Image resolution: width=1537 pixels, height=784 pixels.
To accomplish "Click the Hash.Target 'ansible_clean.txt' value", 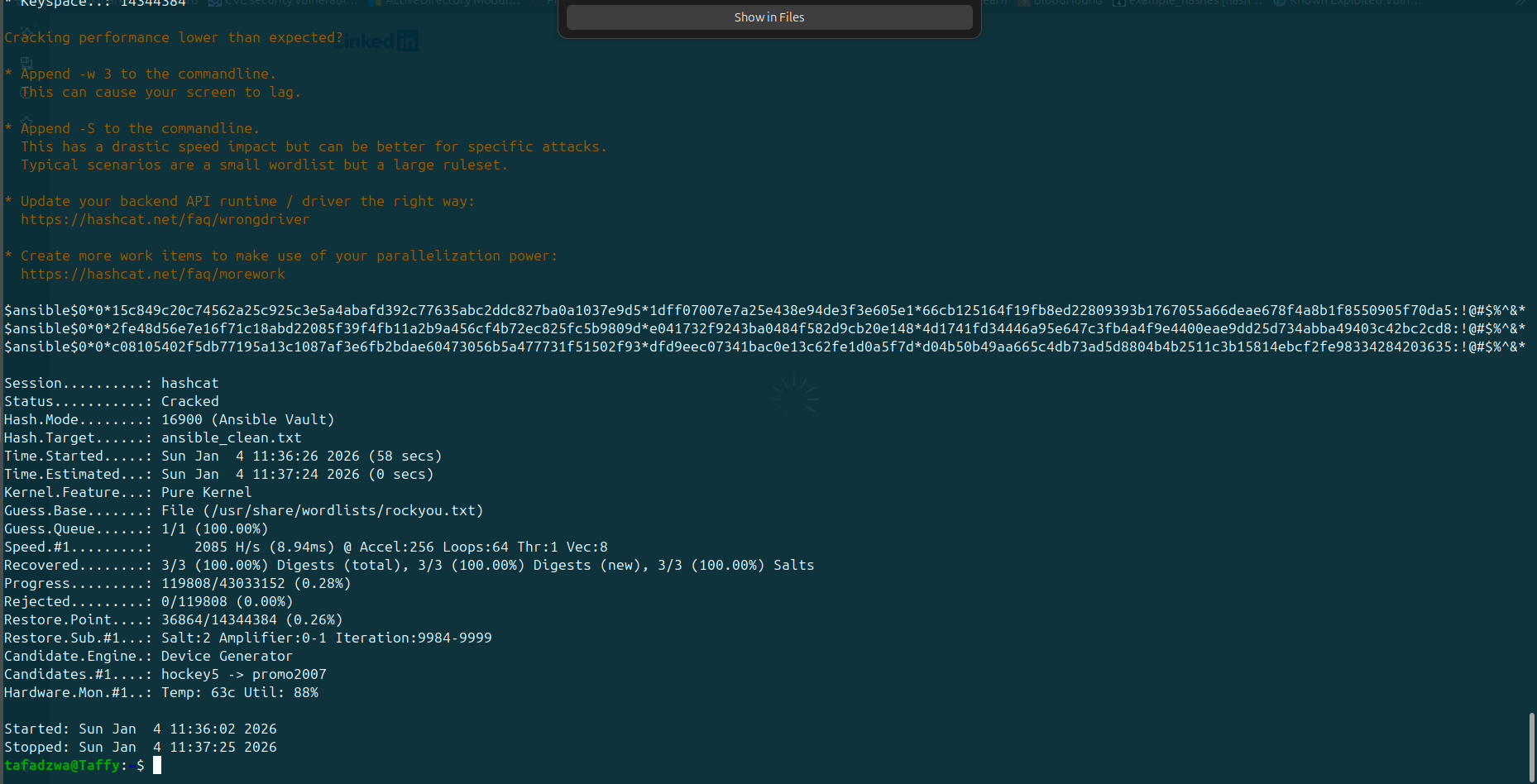I will tap(232, 438).
